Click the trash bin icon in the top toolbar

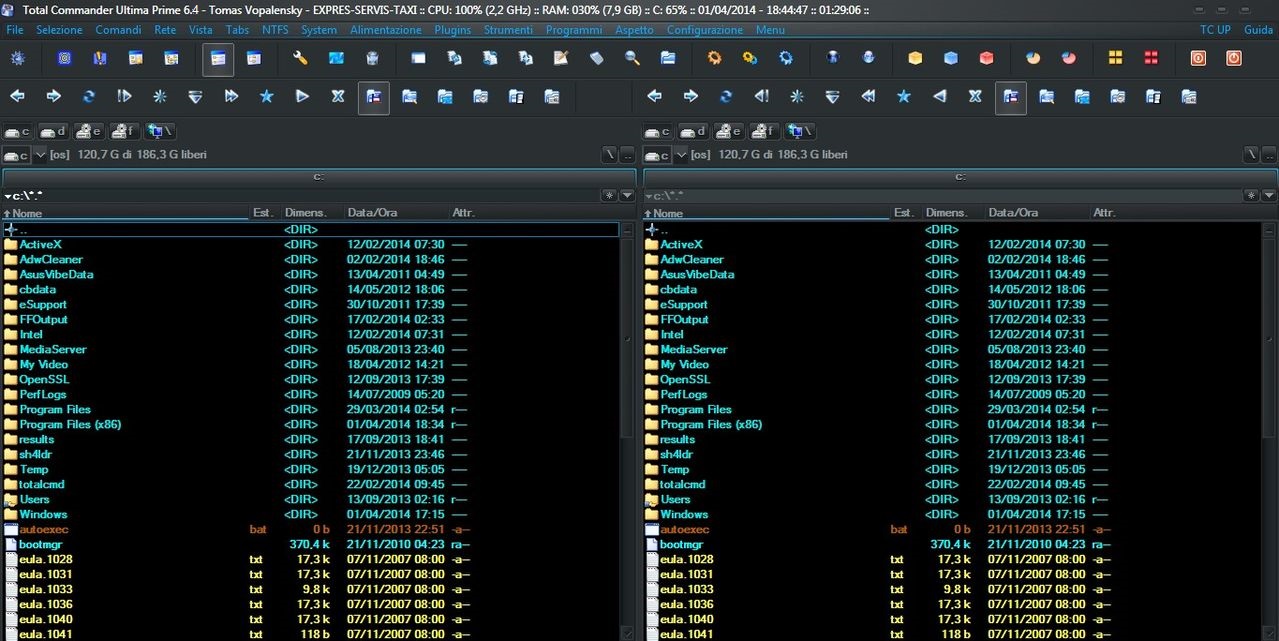pyautogui.click(x=372, y=59)
